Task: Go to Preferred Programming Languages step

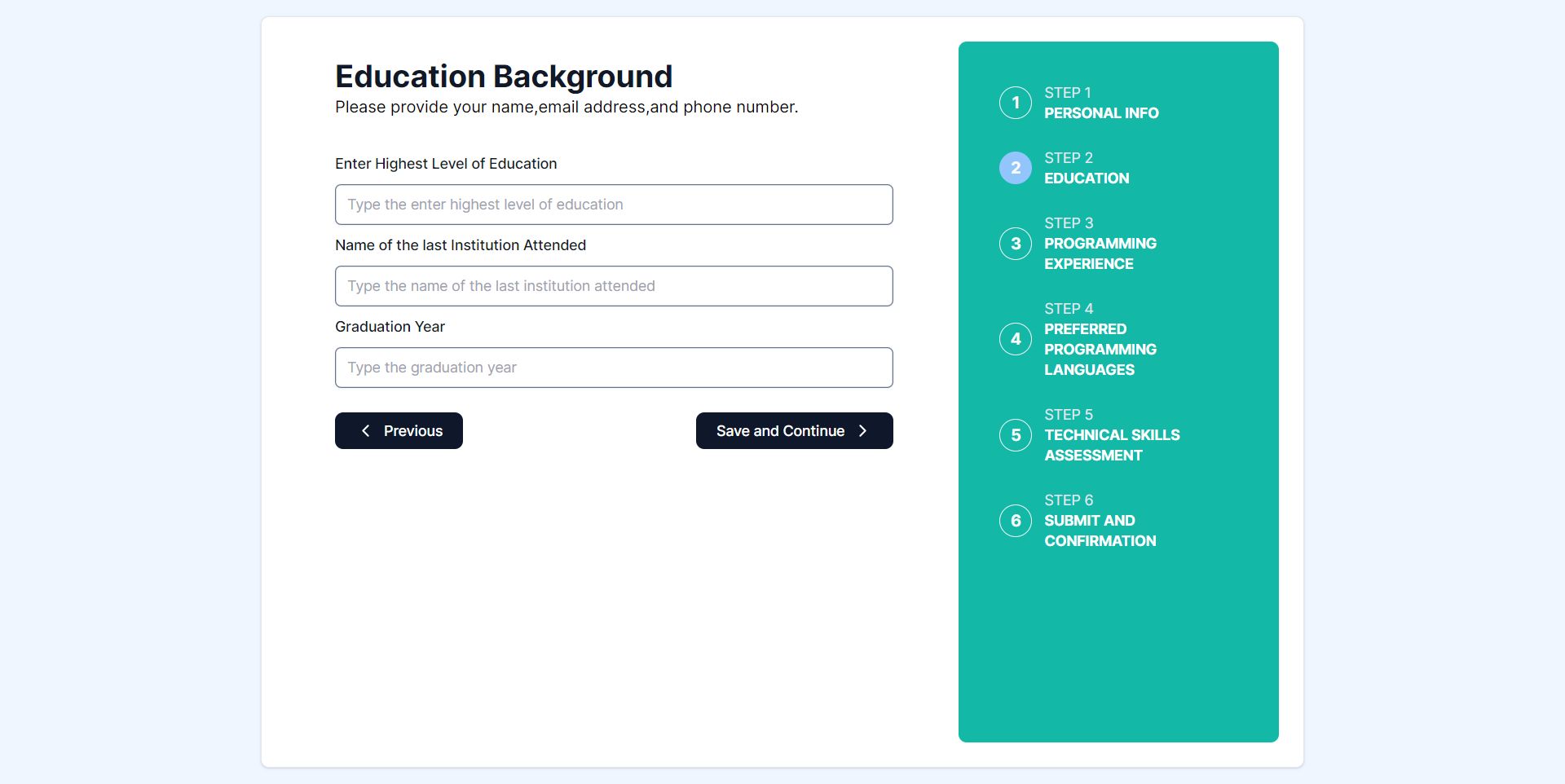Action: click(1100, 350)
